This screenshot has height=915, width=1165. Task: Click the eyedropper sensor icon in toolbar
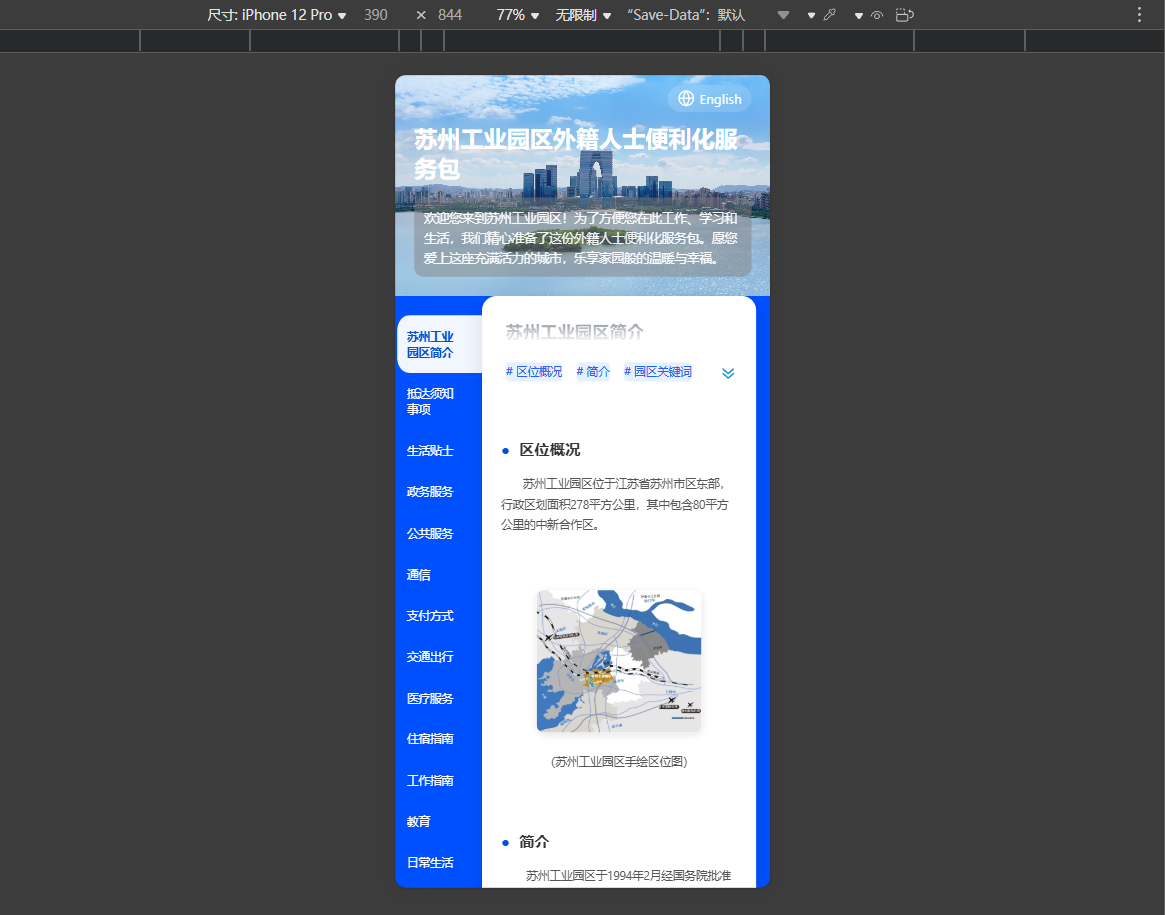click(x=829, y=15)
